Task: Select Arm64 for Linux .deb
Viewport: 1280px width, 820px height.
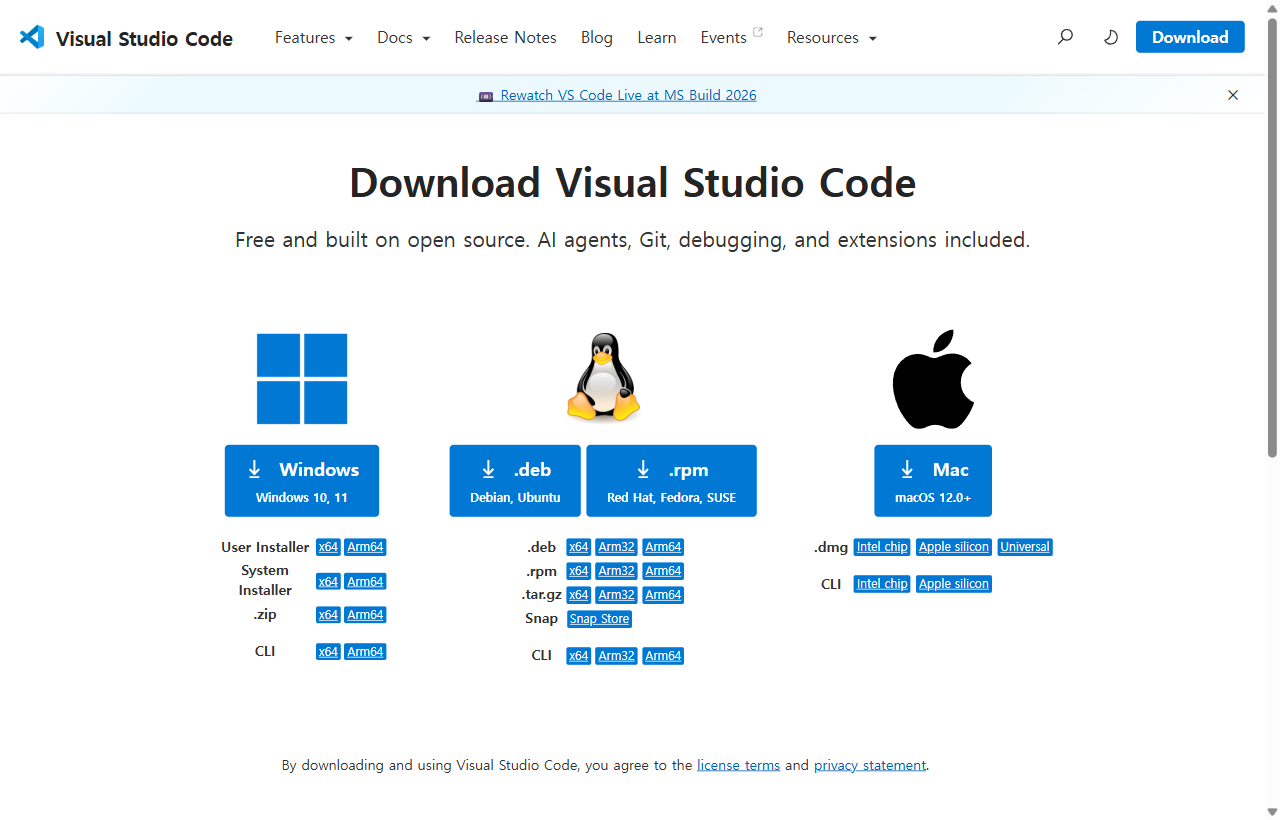Action: (x=663, y=547)
